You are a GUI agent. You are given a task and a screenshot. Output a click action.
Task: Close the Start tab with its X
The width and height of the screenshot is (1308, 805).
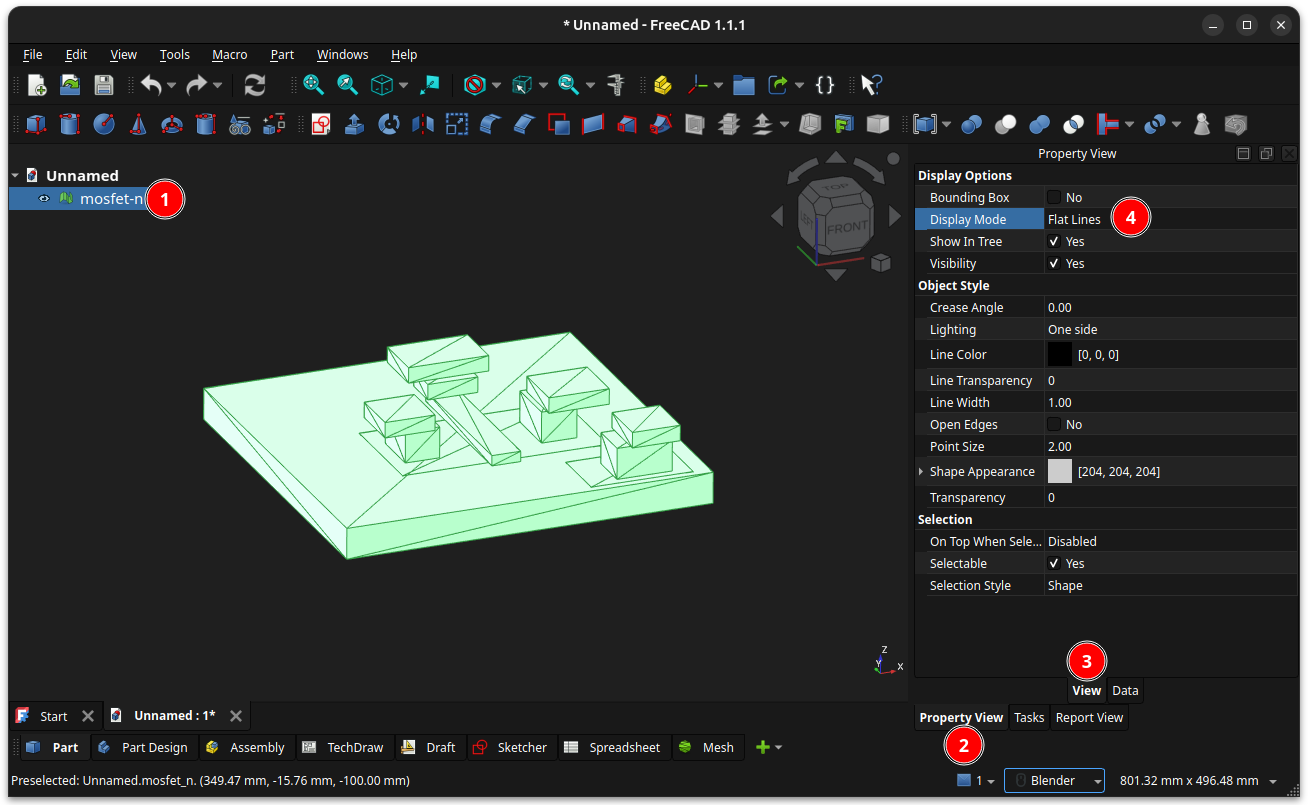(x=88, y=716)
